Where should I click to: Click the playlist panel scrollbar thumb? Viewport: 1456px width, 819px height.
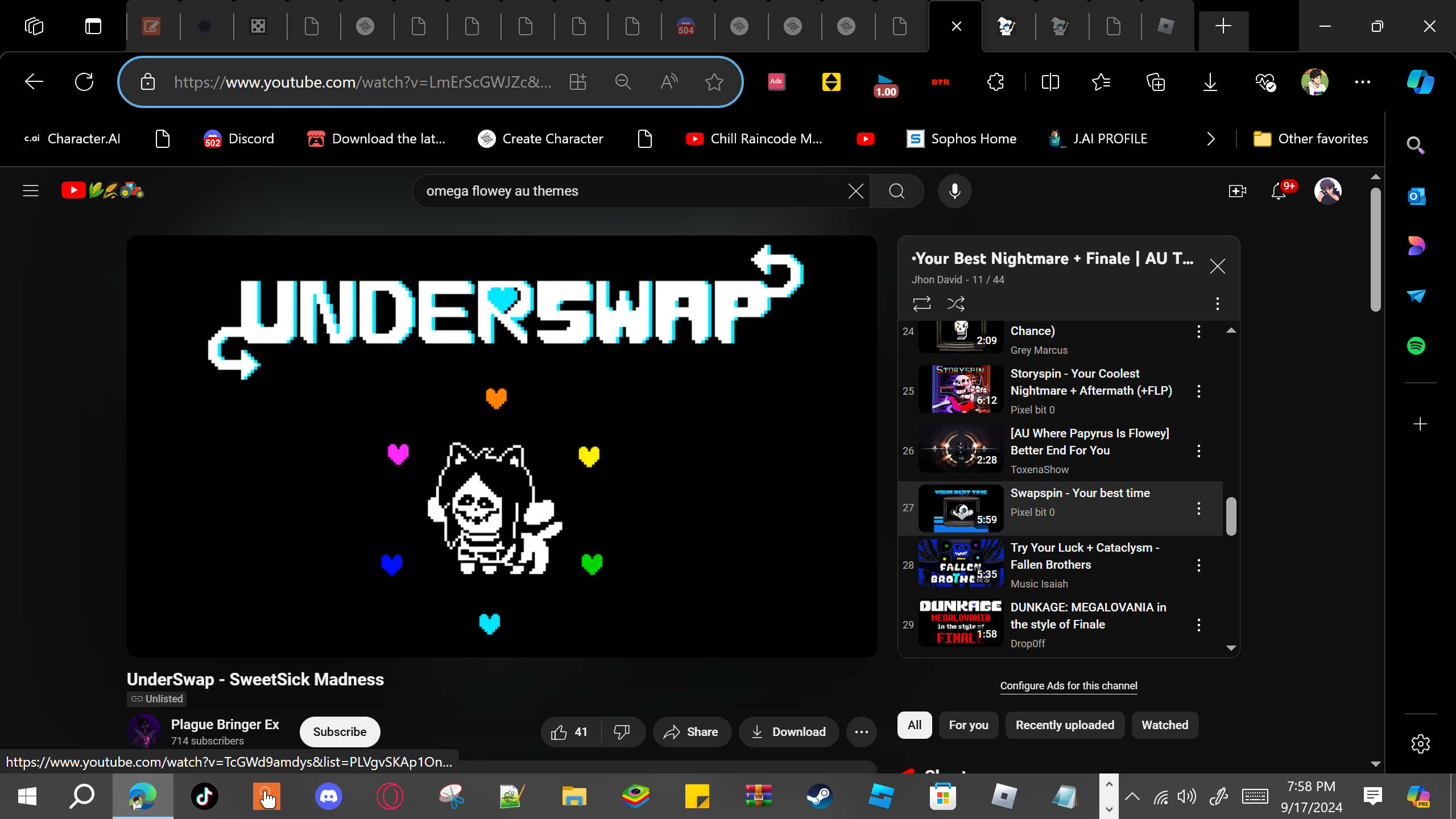1231,516
